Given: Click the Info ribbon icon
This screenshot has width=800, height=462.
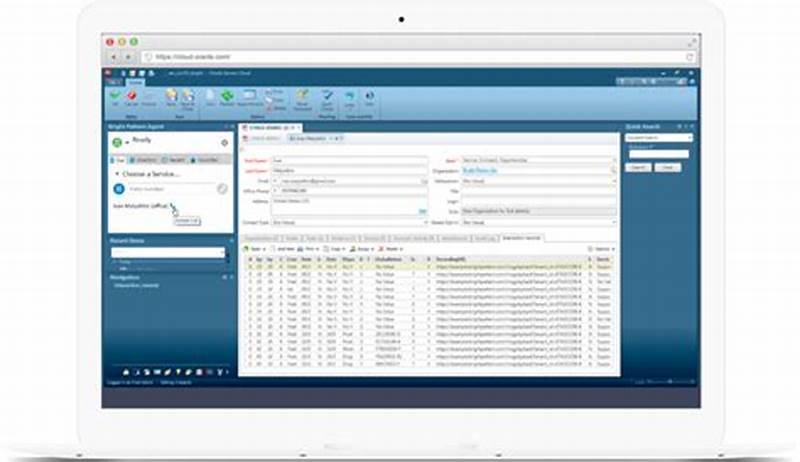Looking at the screenshot, I should (369, 95).
